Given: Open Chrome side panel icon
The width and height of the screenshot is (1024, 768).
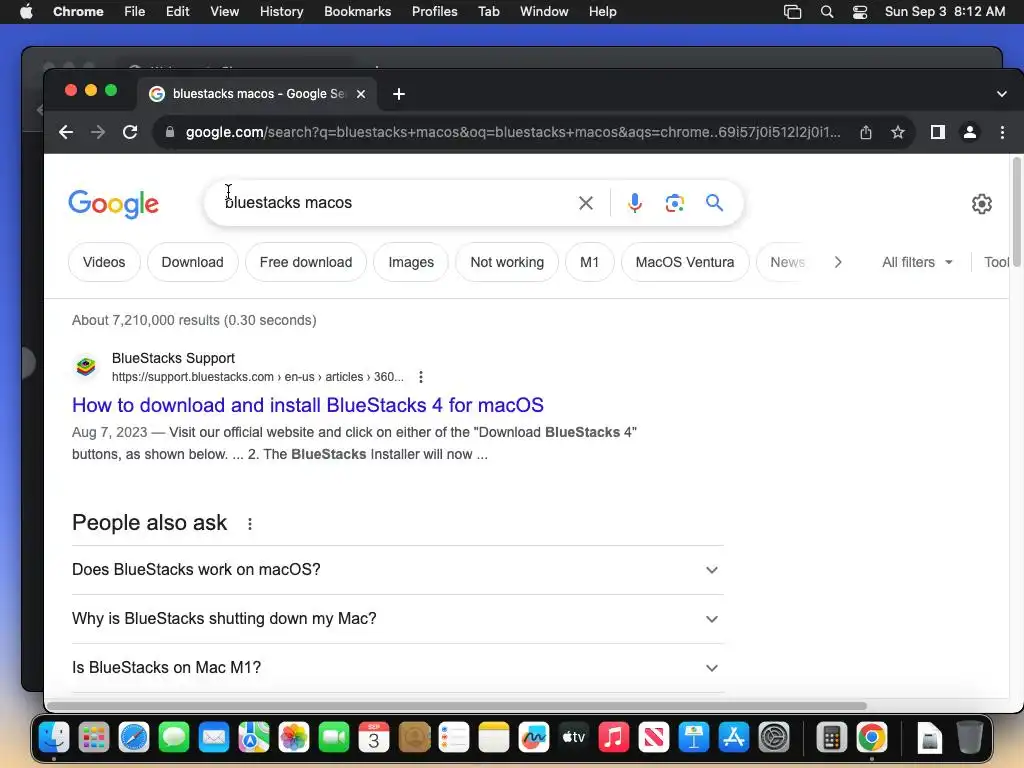Looking at the screenshot, I should [938, 133].
